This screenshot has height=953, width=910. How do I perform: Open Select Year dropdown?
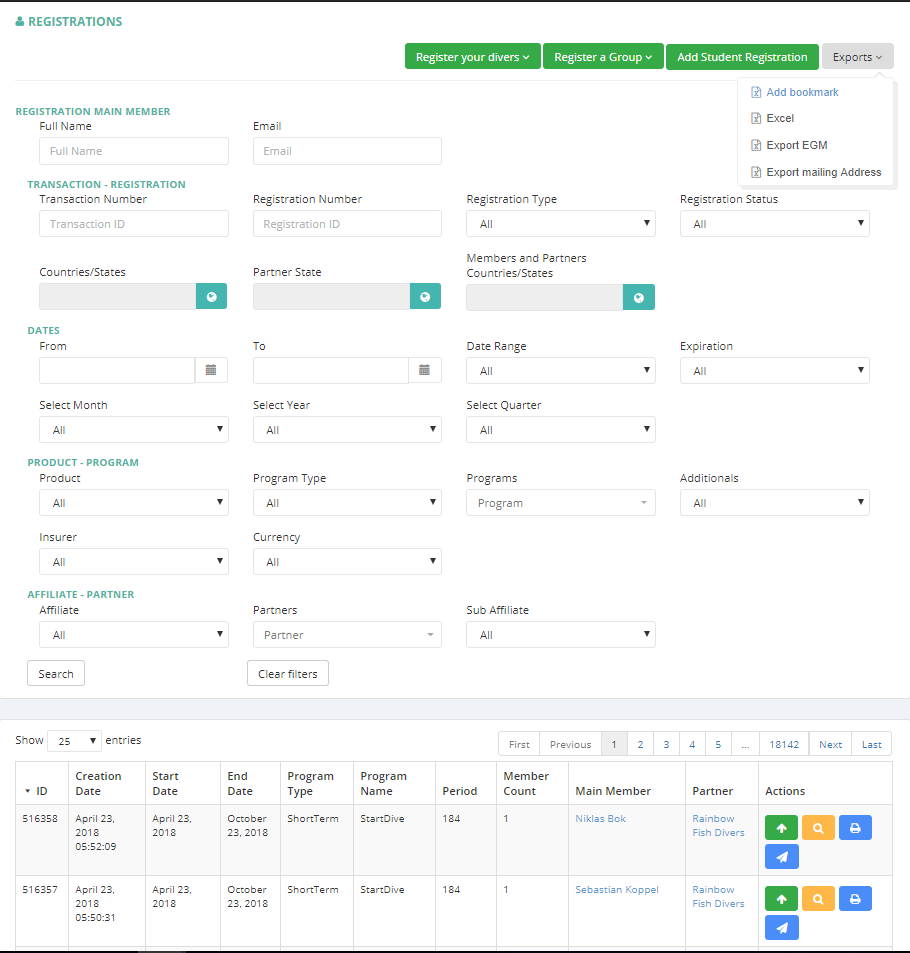(347, 430)
